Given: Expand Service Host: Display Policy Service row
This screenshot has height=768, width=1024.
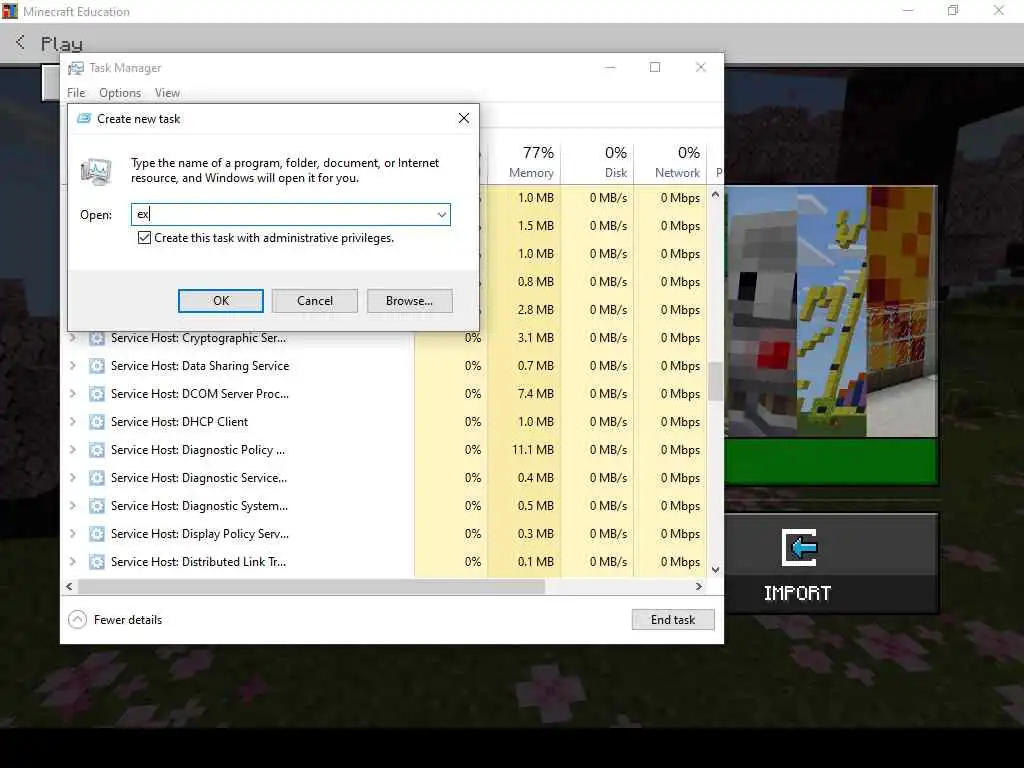Looking at the screenshot, I should [x=72, y=534].
